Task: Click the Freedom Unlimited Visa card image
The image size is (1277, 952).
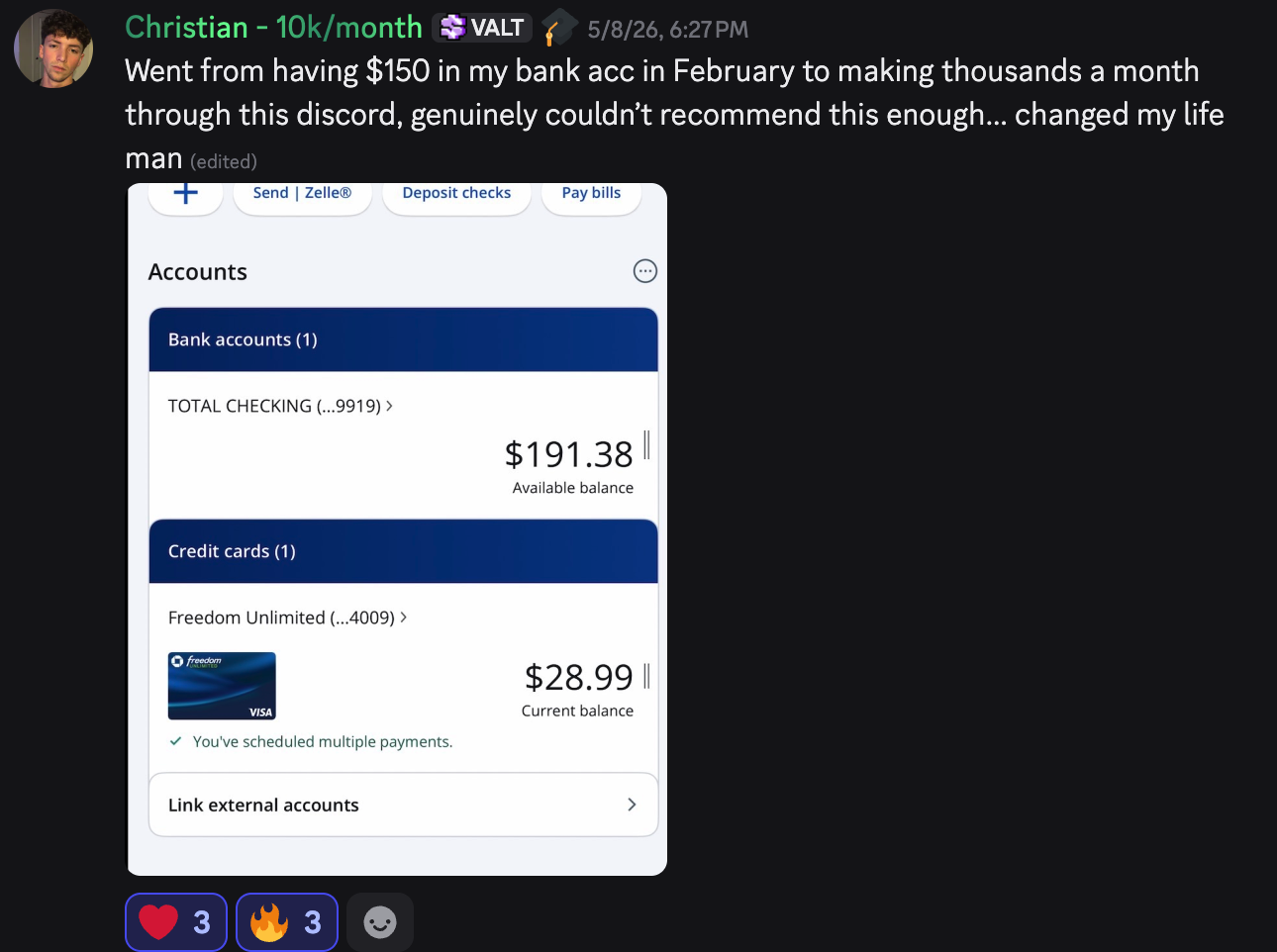Action: 222,686
